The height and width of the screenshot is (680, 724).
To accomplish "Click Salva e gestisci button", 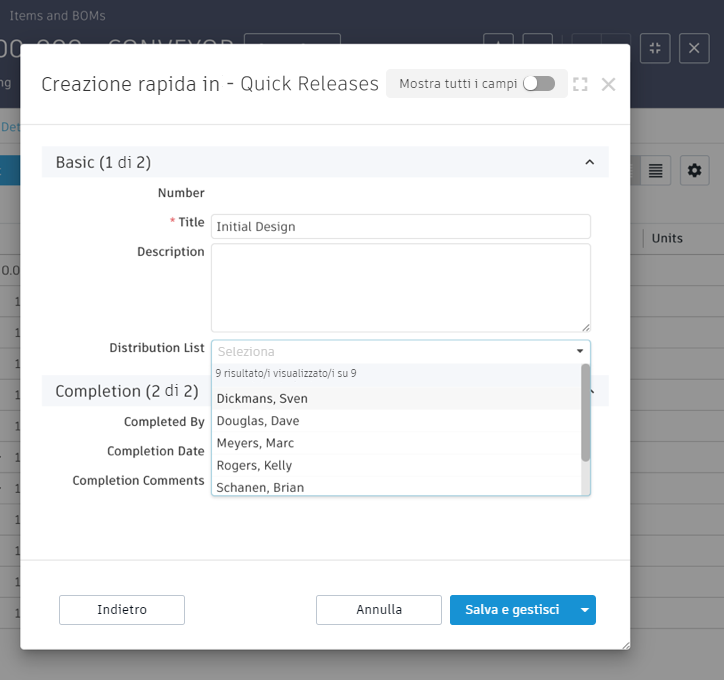I will pyautogui.click(x=512, y=609).
